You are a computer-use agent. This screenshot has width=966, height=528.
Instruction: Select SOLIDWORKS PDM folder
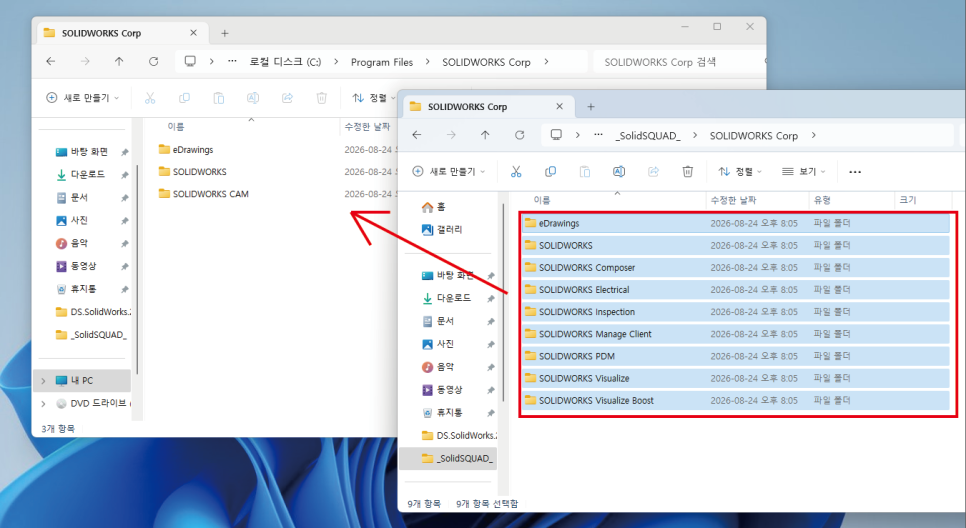point(736,356)
